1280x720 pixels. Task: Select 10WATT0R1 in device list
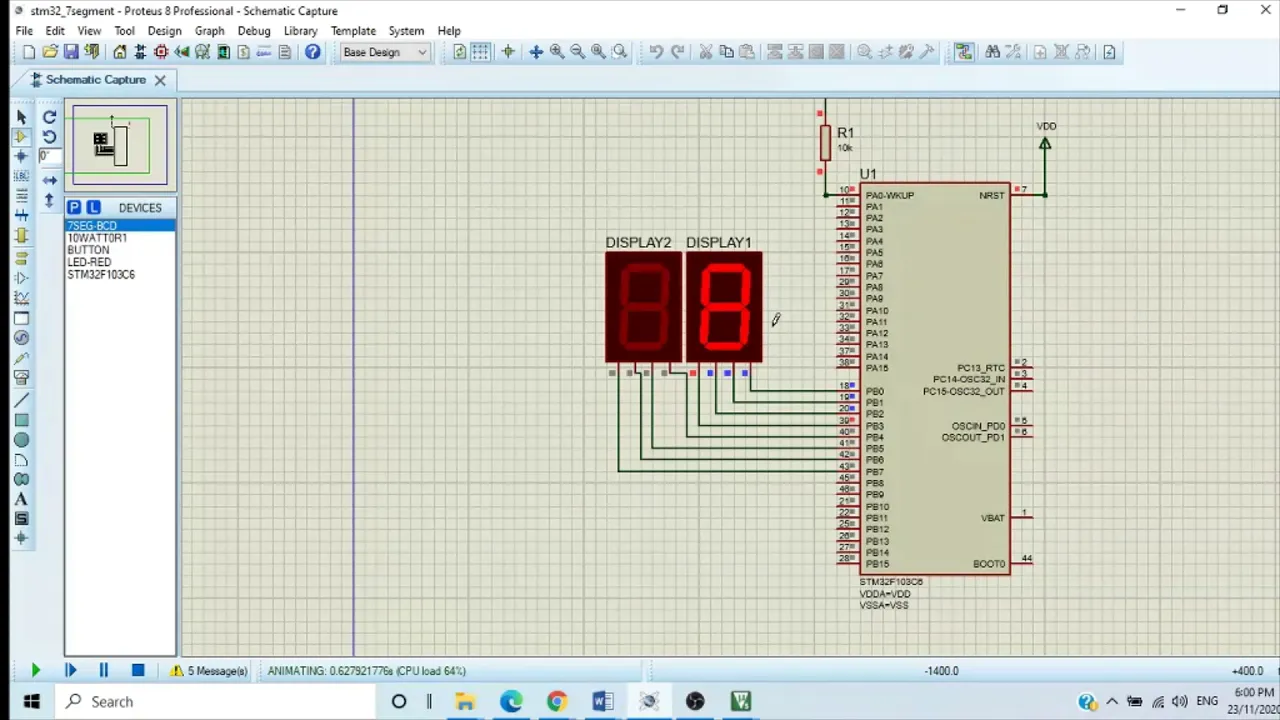(120, 238)
